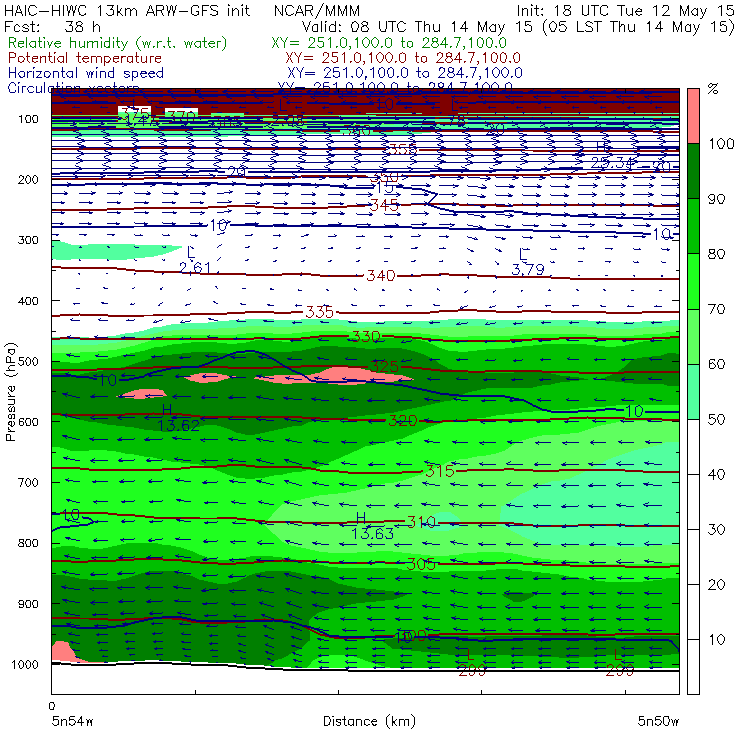The image size is (740, 740).
Task: Select the 70–80% bright green colorbar segment
Action: tap(693, 281)
